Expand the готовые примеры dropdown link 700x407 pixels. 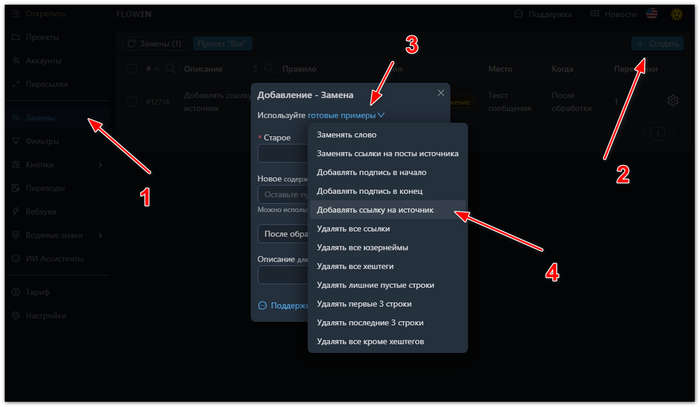click(346, 116)
